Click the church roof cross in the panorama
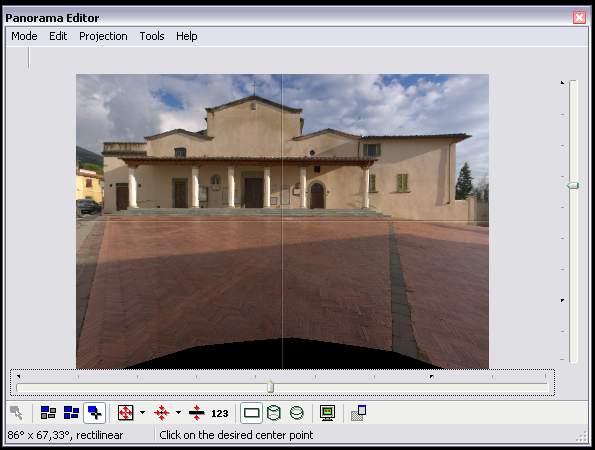This screenshot has height=450, width=595. tap(254, 88)
